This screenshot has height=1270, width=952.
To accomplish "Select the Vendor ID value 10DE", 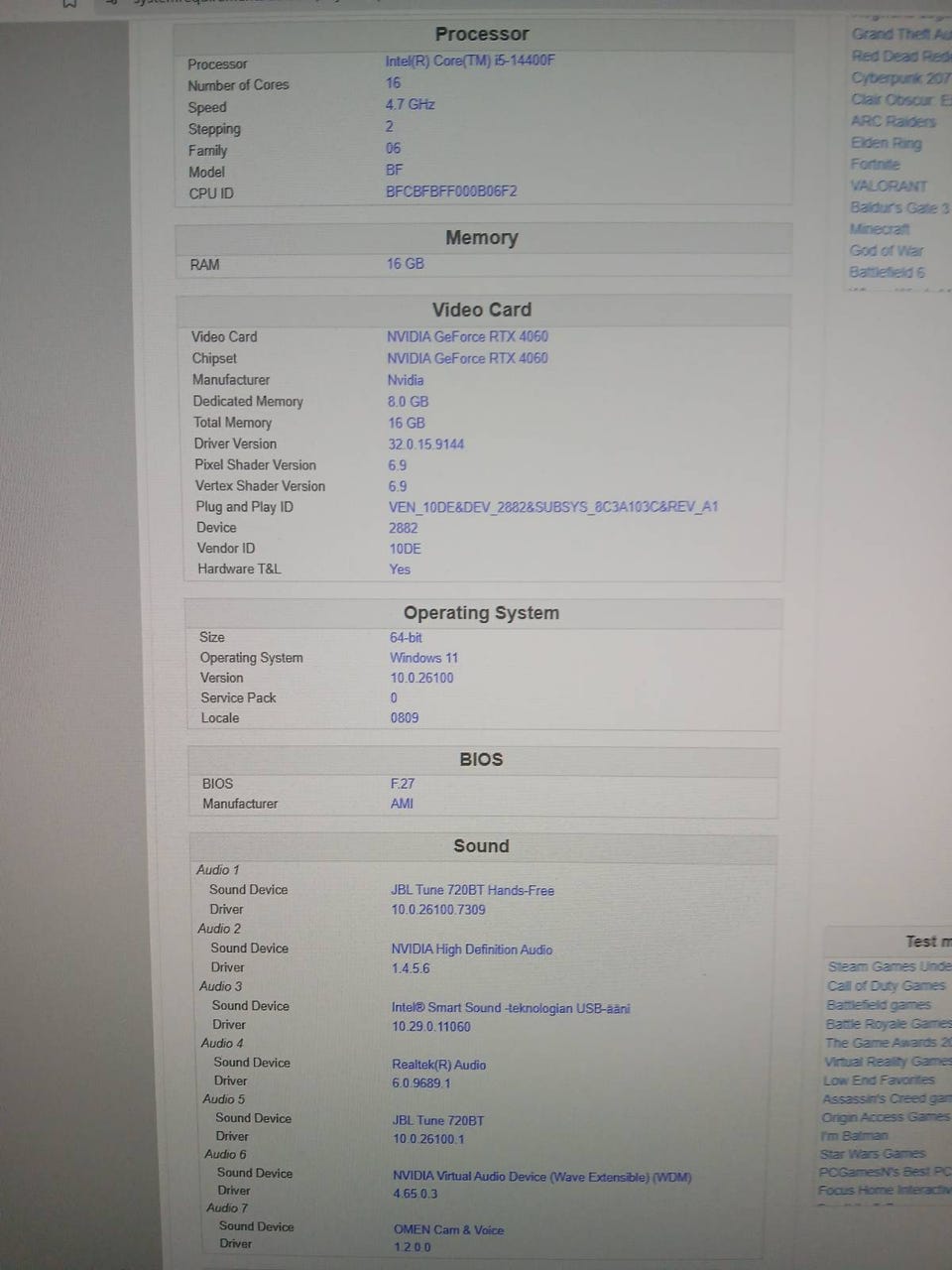I will [405, 549].
